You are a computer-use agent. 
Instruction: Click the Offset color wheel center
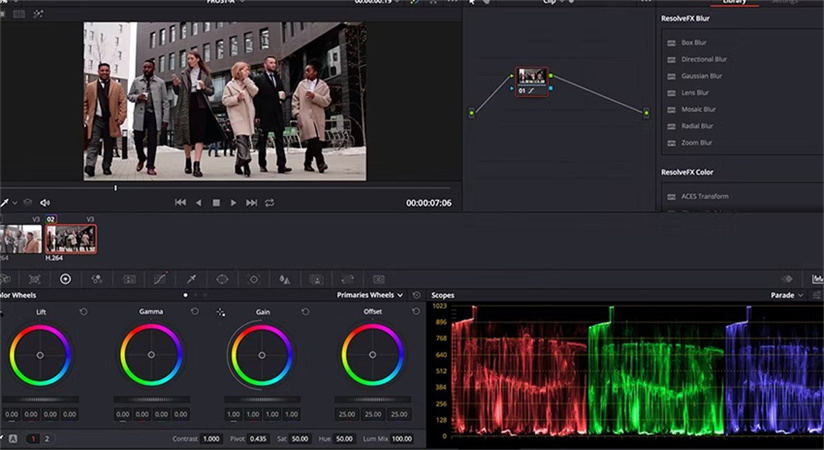tap(372, 356)
